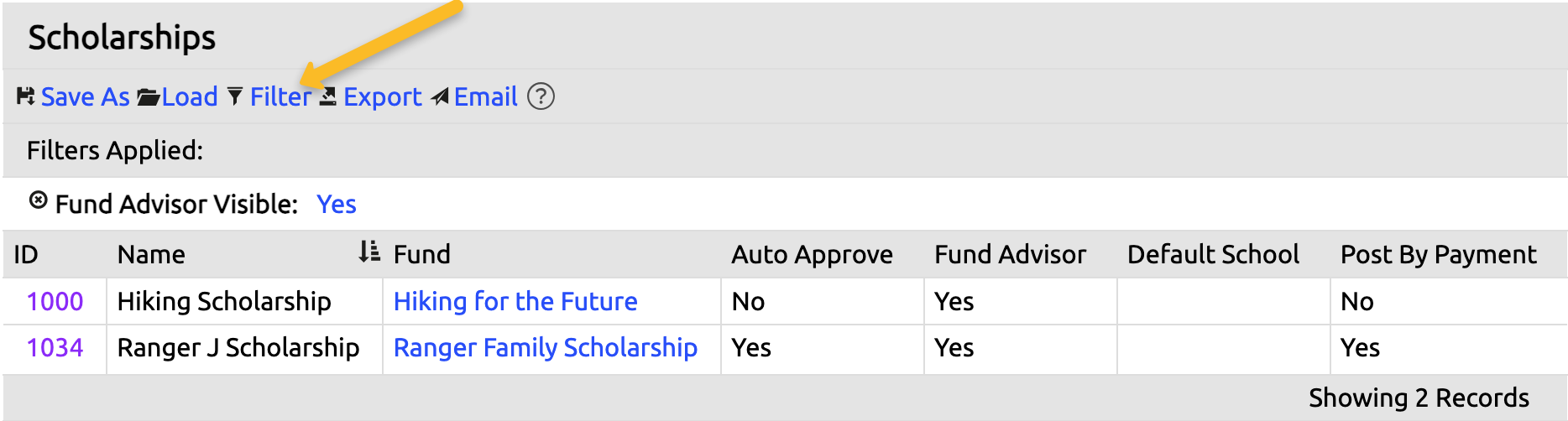This screenshot has height=421, width=1568.
Task: Open the Hiking for the Future fund
Action: coord(515,301)
